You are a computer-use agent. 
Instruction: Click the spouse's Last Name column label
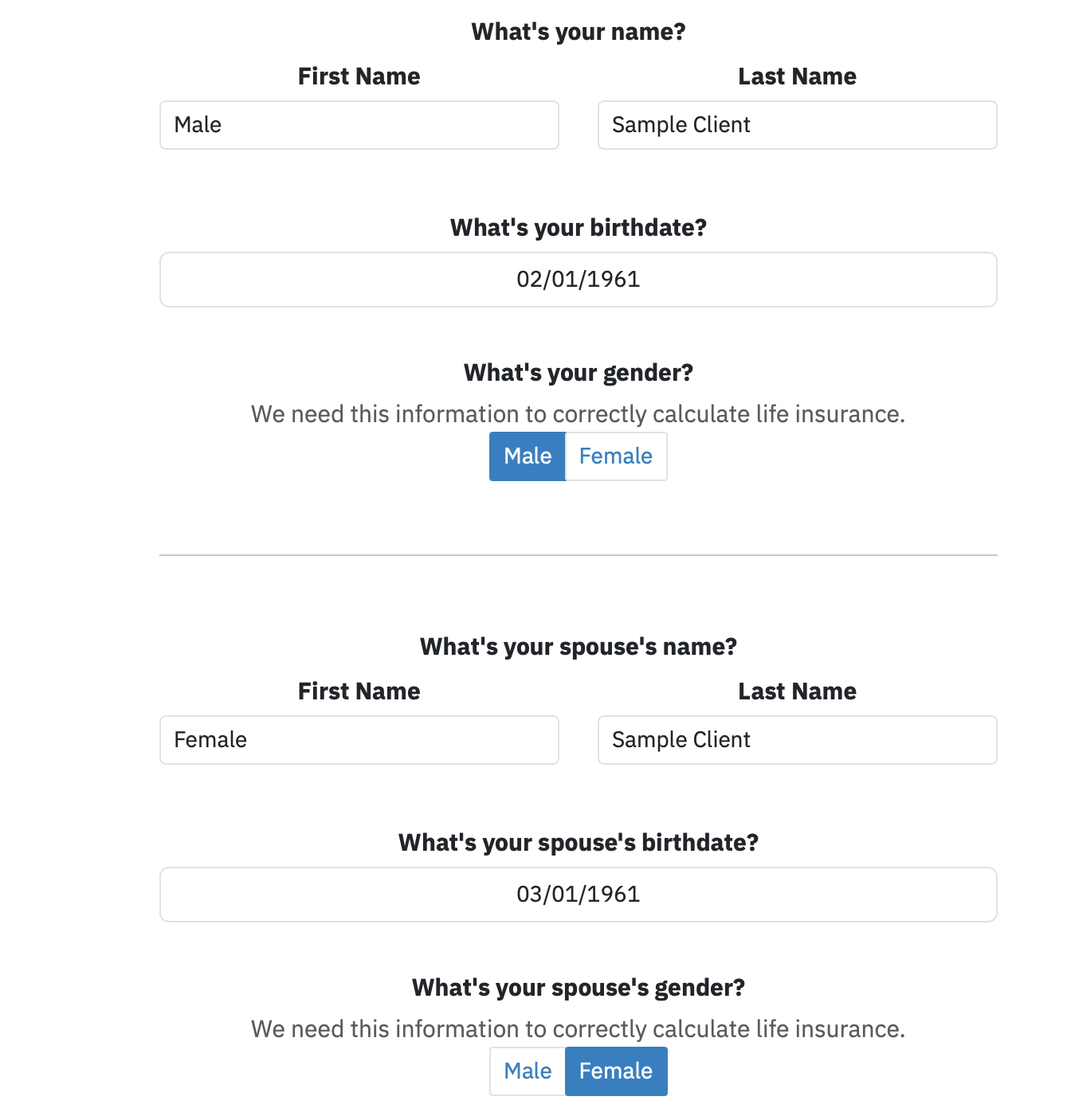798,691
